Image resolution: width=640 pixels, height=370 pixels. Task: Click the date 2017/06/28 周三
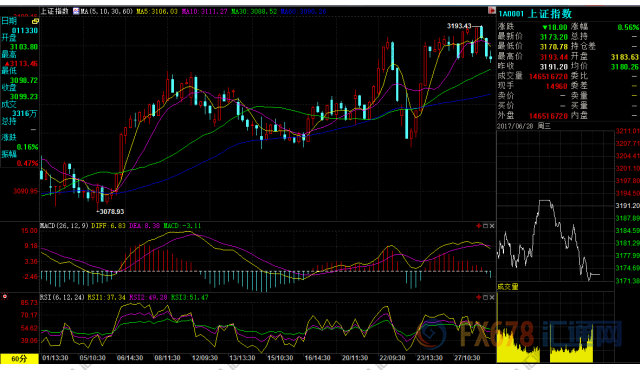pos(524,126)
